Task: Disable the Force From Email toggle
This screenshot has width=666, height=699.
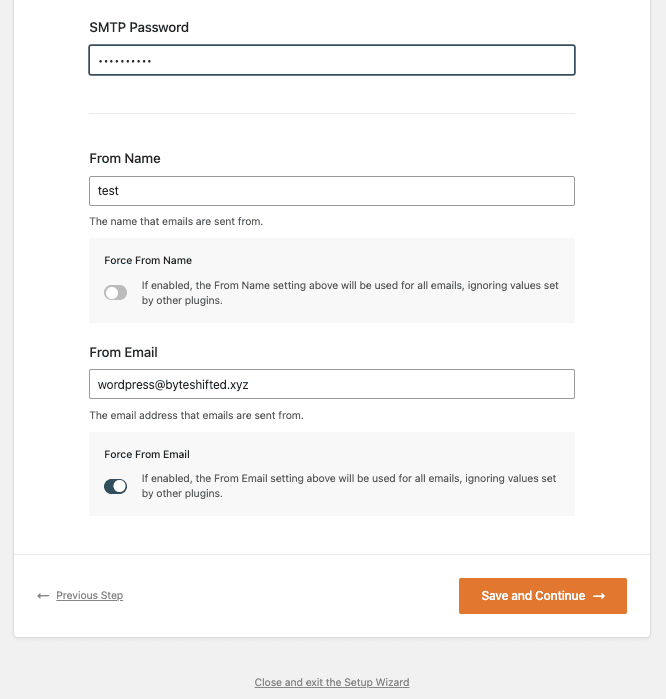Action: (115, 486)
